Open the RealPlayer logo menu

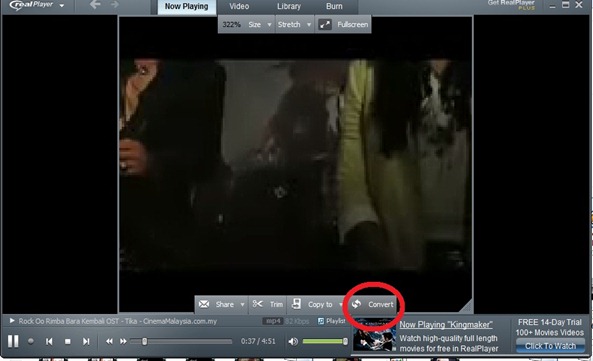[36, 5]
